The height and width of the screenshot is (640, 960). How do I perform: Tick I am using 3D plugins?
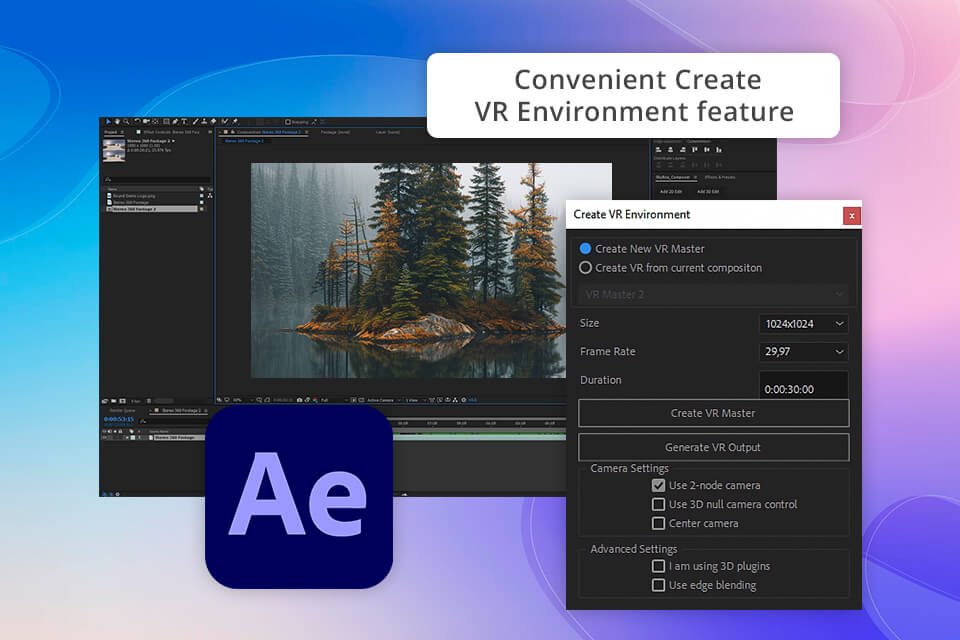[658, 566]
